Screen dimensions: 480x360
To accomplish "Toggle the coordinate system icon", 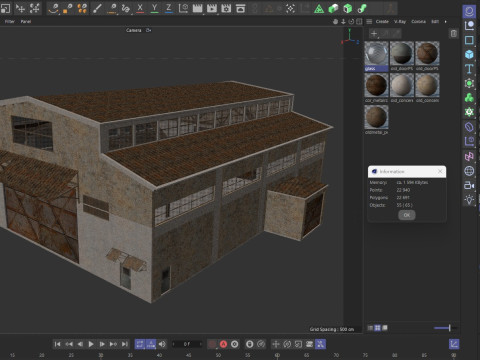I will [x=183, y=8].
